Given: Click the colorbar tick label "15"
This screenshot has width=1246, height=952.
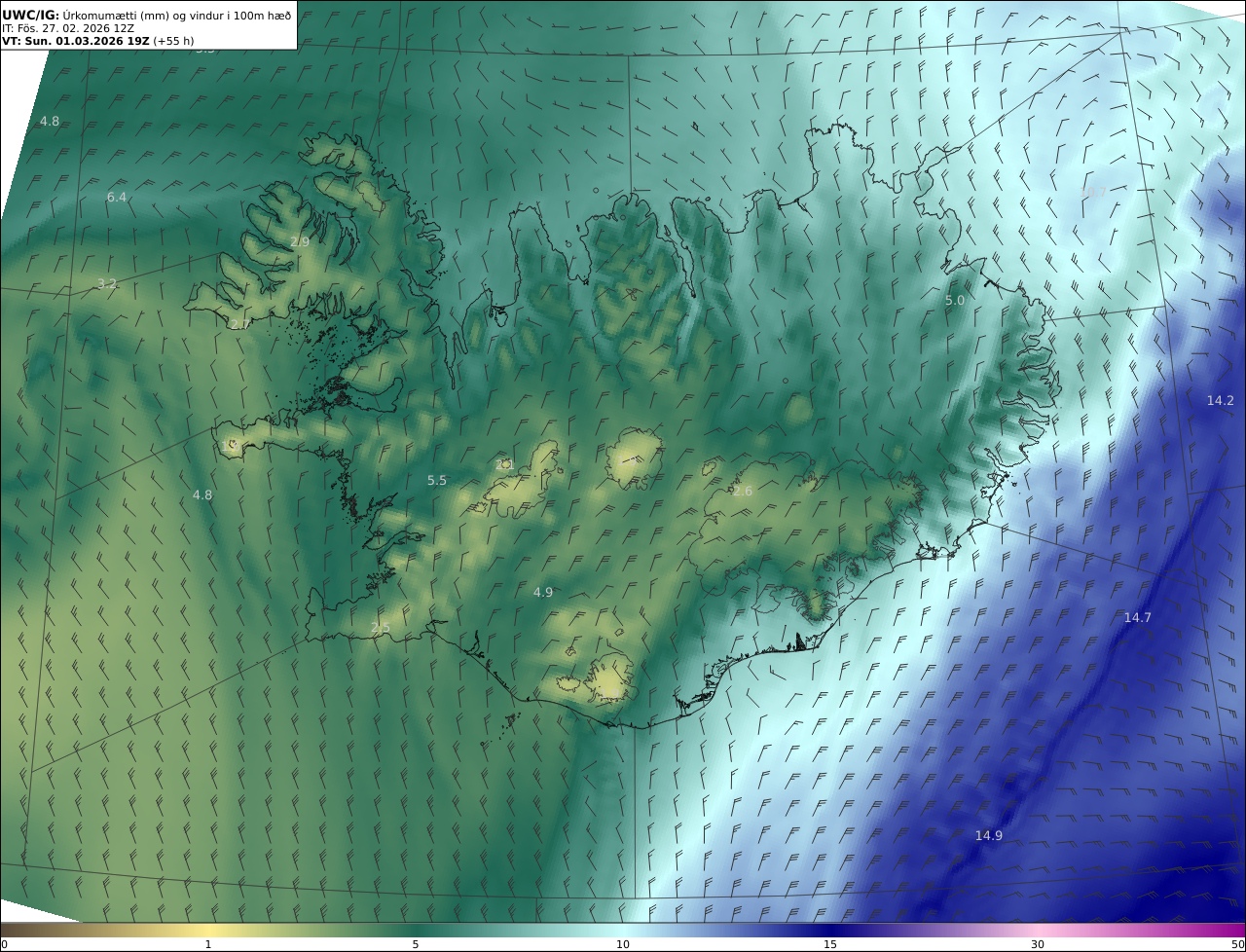Looking at the screenshot, I should coord(830,944).
